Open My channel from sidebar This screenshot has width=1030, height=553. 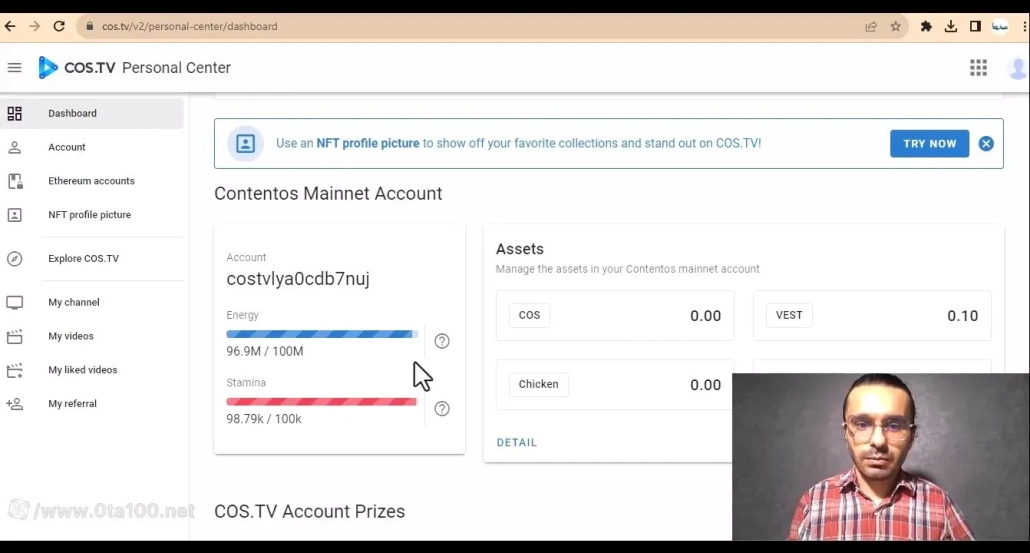tap(74, 302)
